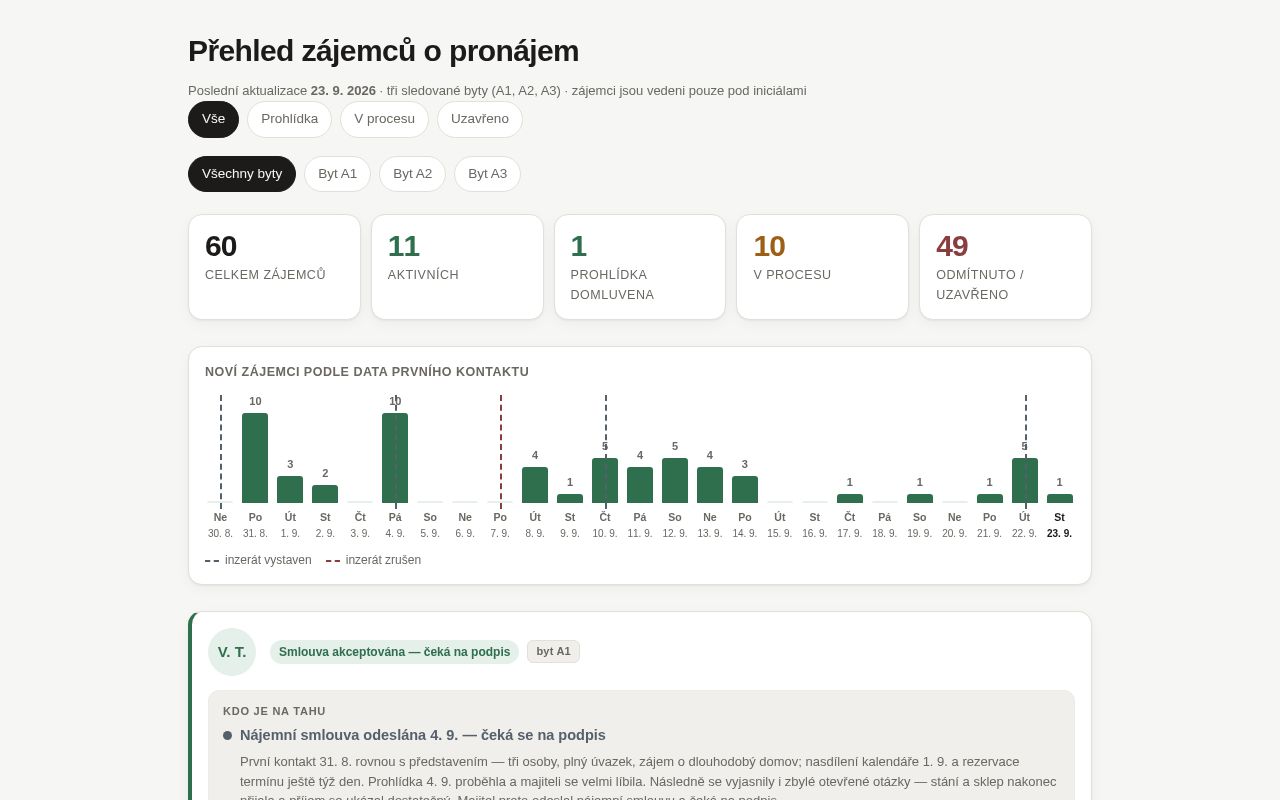
Task: Click the dashed ad-cancelled marker at Po 7. 9.
Action: [x=501, y=452]
